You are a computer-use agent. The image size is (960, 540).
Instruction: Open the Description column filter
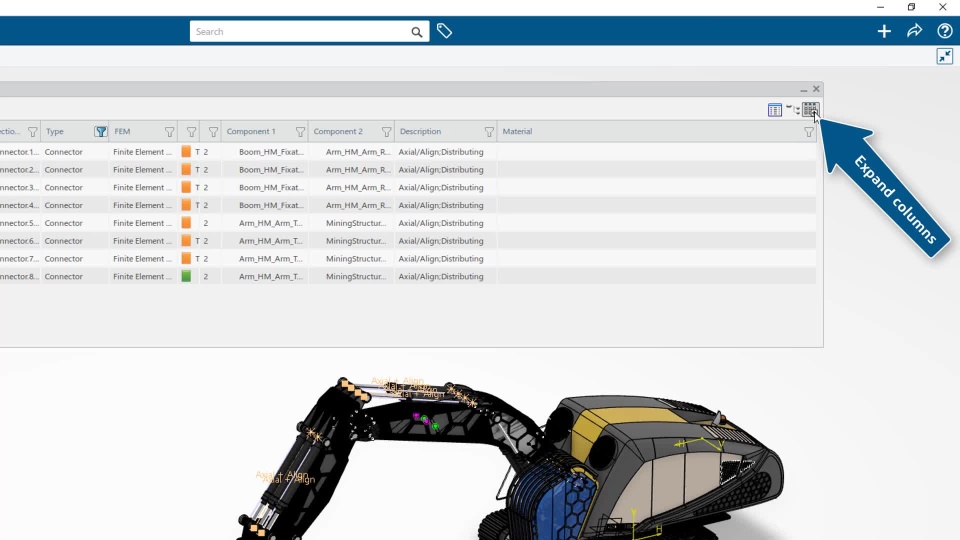[x=489, y=132]
